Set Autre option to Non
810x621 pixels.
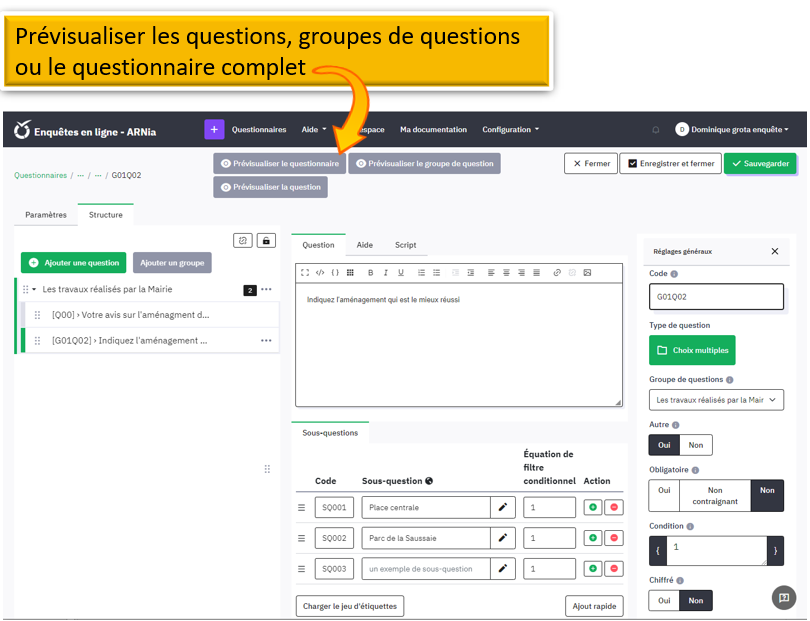696,445
